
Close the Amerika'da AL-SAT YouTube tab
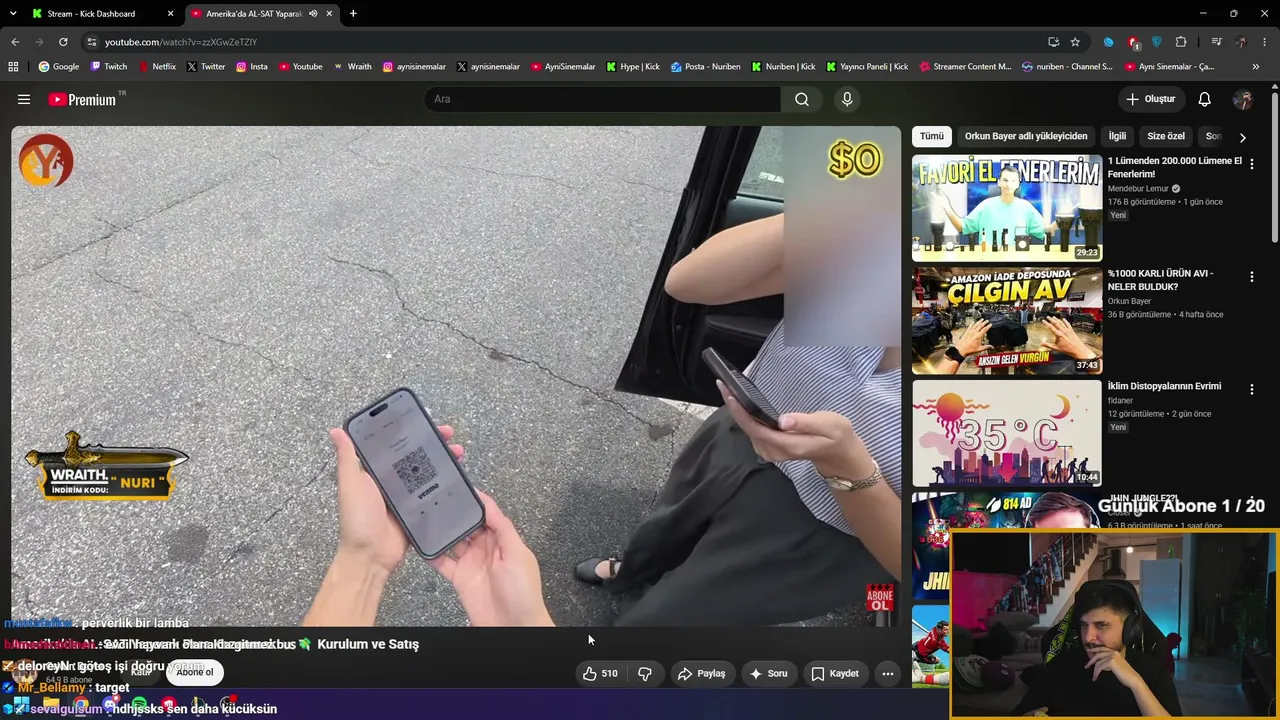[329, 14]
